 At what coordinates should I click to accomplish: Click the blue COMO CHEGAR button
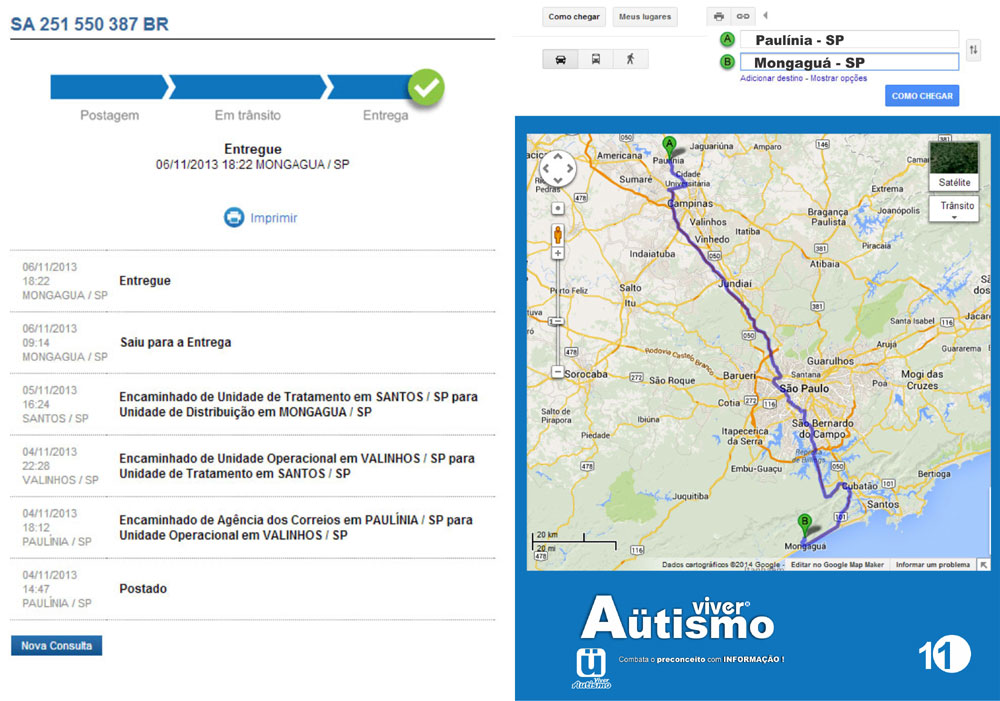tap(921, 96)
